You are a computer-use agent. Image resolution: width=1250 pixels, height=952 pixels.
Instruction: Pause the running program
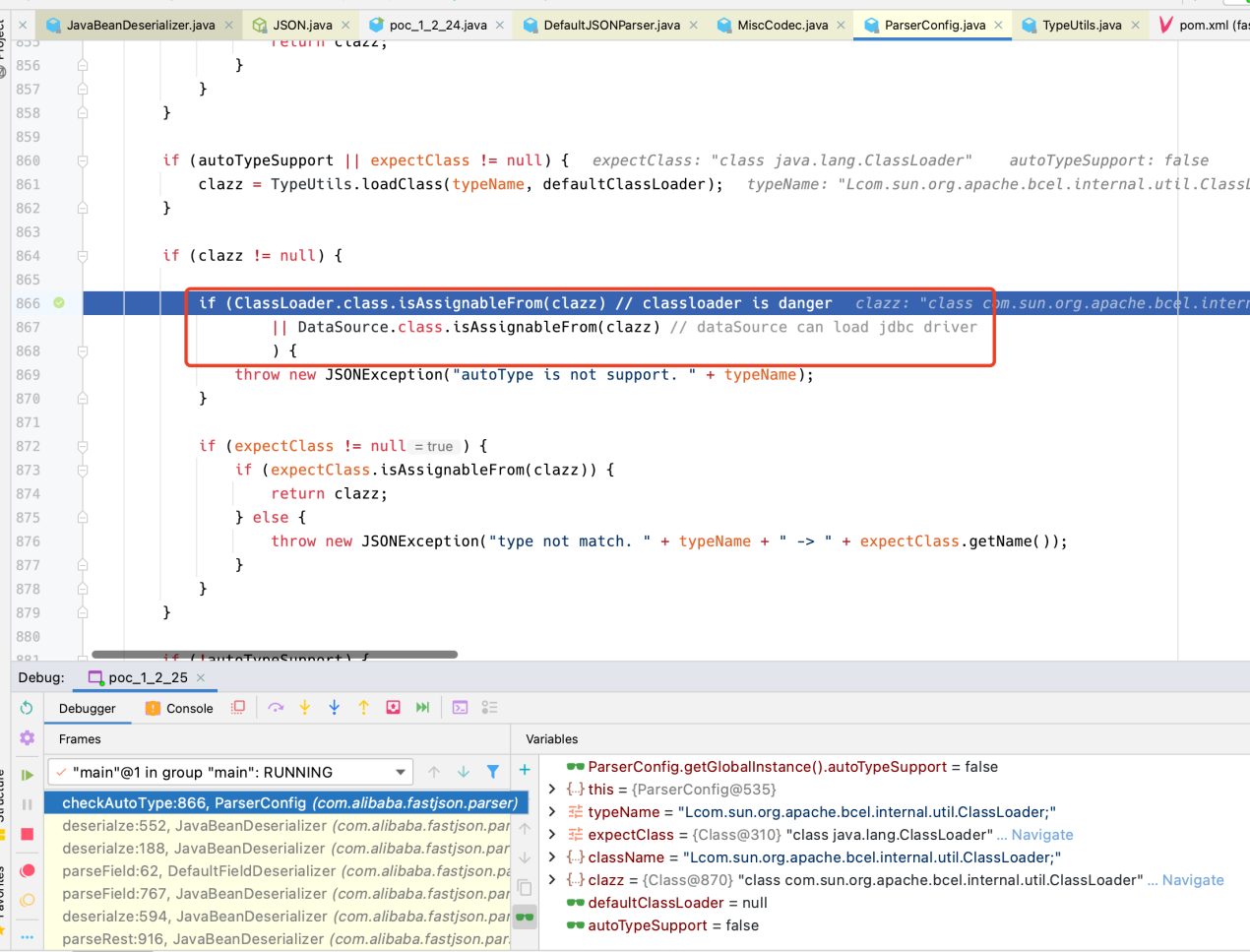click(x=27, y=804)
